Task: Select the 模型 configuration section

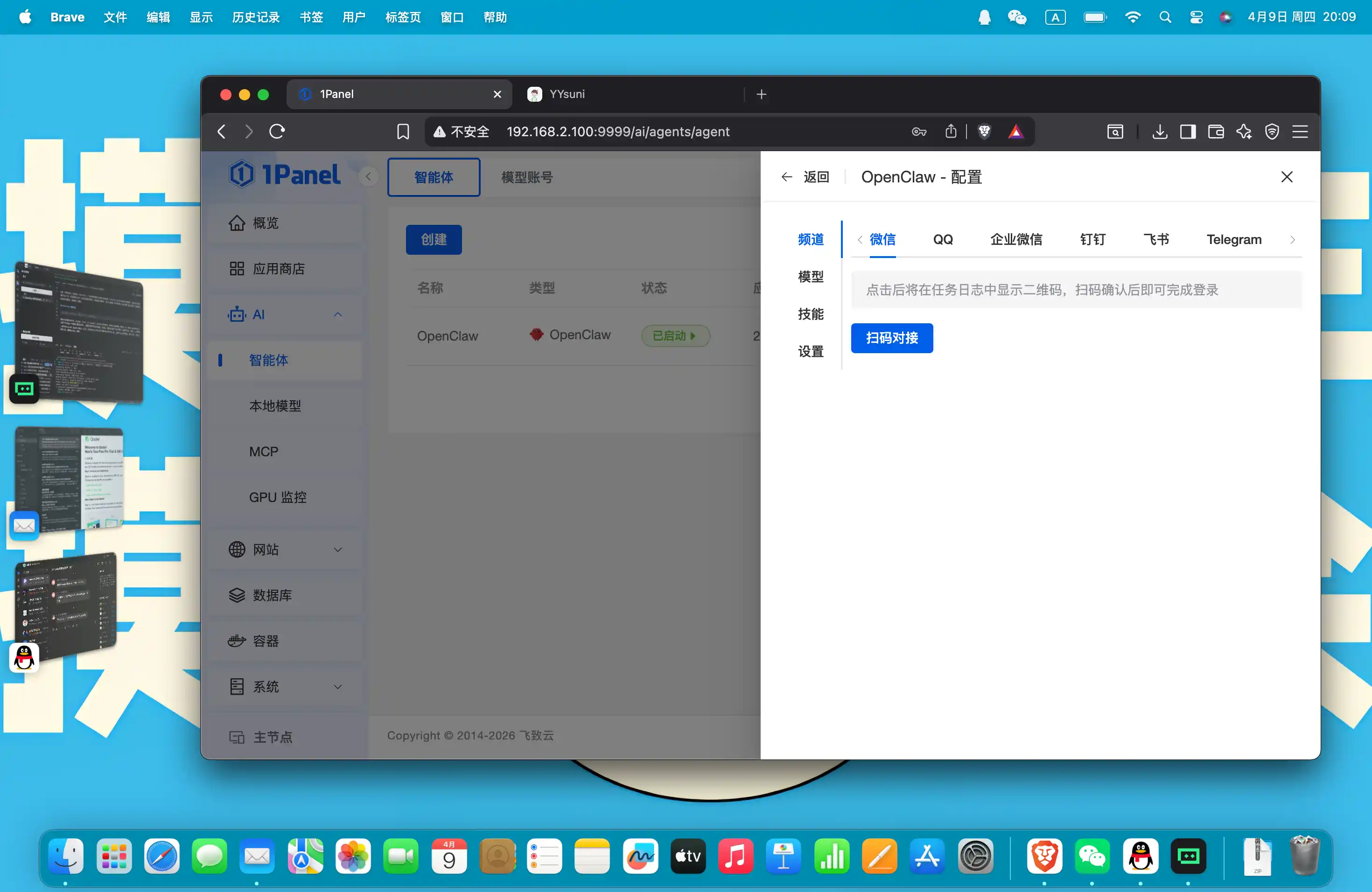Action: coord(811,277)
